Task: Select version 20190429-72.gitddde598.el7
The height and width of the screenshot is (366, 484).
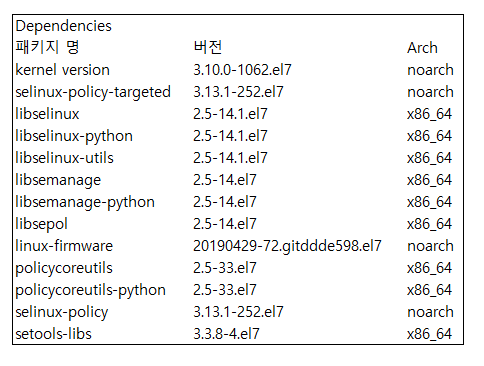Action: pyautogui.click(x=287, y=246)
